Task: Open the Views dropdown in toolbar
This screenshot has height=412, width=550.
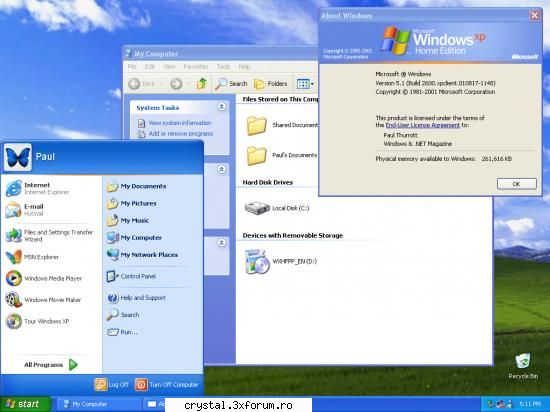Action: tap(305, 83)
